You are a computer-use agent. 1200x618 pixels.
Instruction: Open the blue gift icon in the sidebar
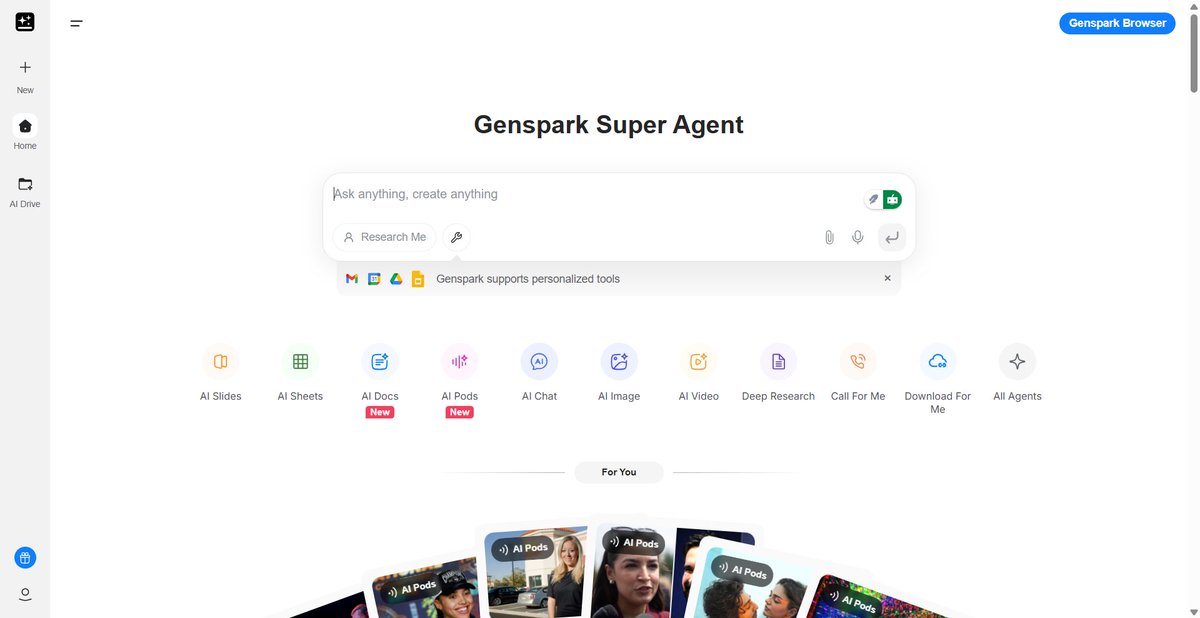(x=25, y=558)
